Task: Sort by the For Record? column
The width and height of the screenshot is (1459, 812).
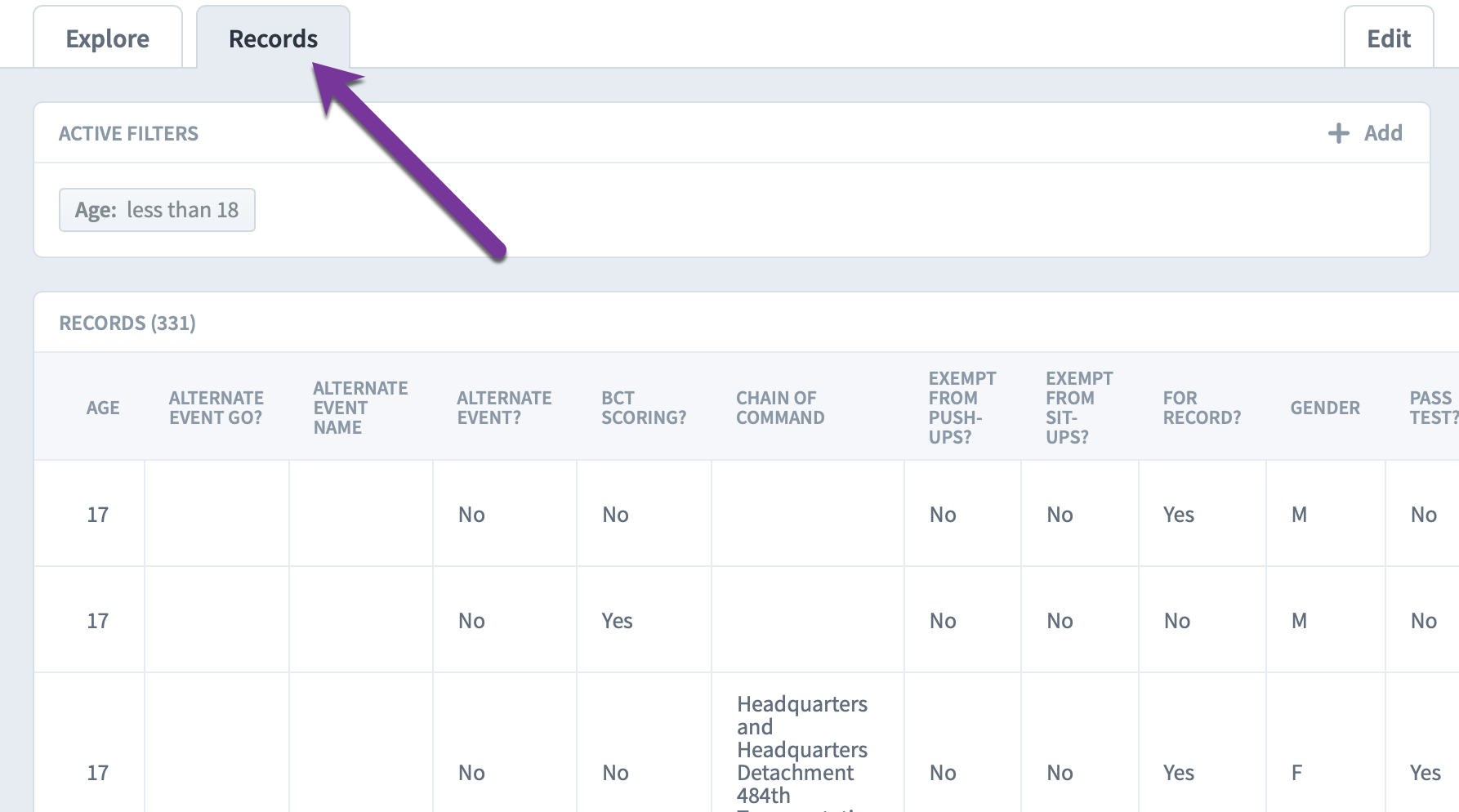Action: pyautogui.click(x=1201, y=408)
